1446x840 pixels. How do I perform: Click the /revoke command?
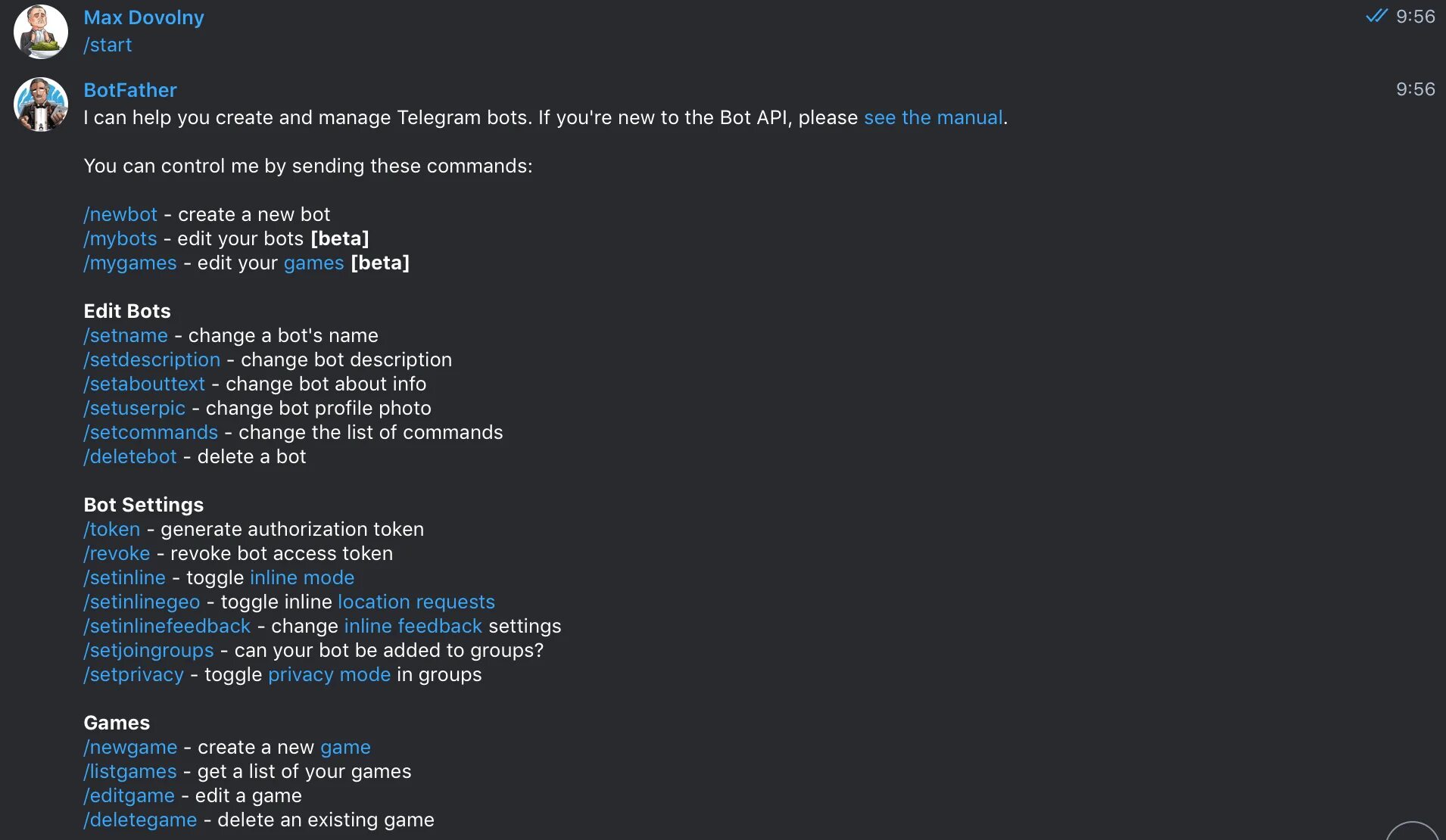pyautogui.click(x=117, y=553)
